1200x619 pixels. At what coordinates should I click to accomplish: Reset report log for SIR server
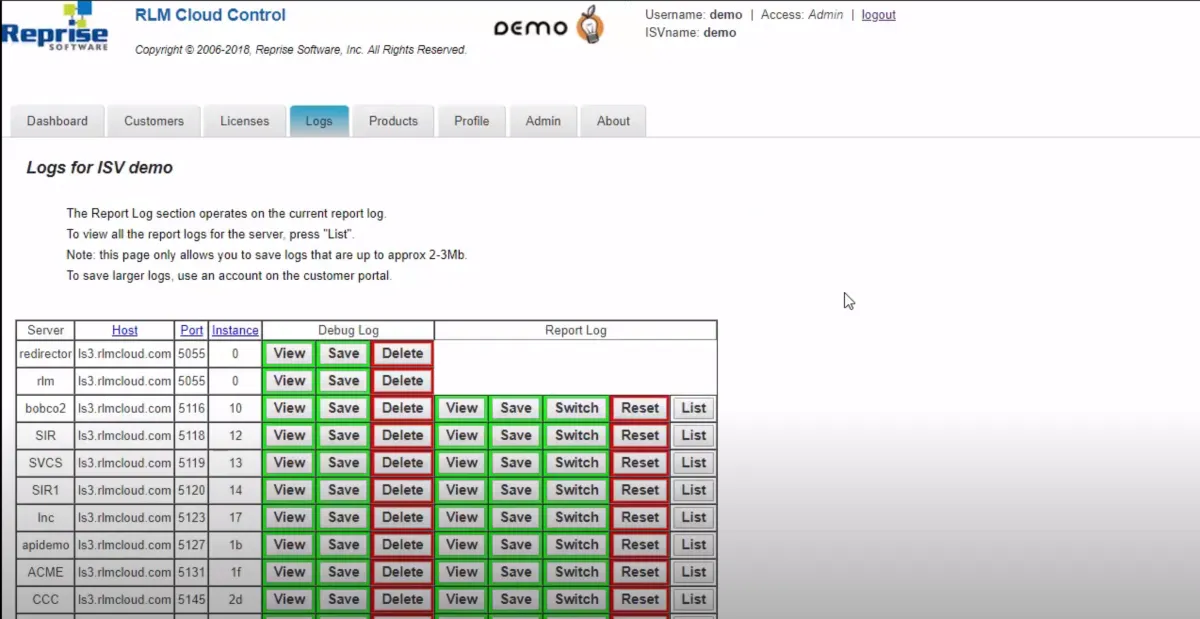(640, 435)
